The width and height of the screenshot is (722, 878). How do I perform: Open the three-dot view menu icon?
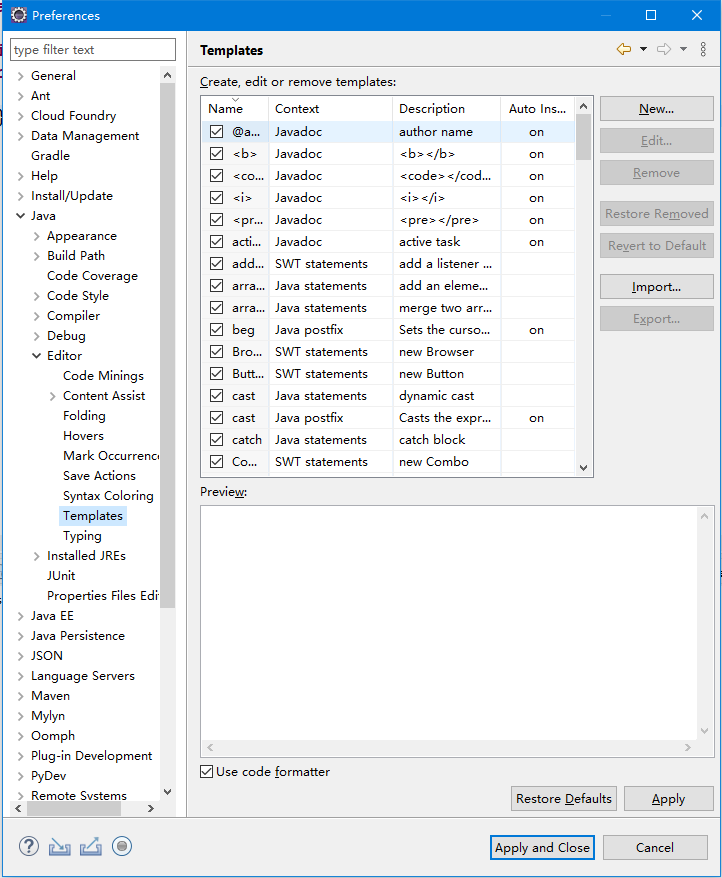click(703, 49)
